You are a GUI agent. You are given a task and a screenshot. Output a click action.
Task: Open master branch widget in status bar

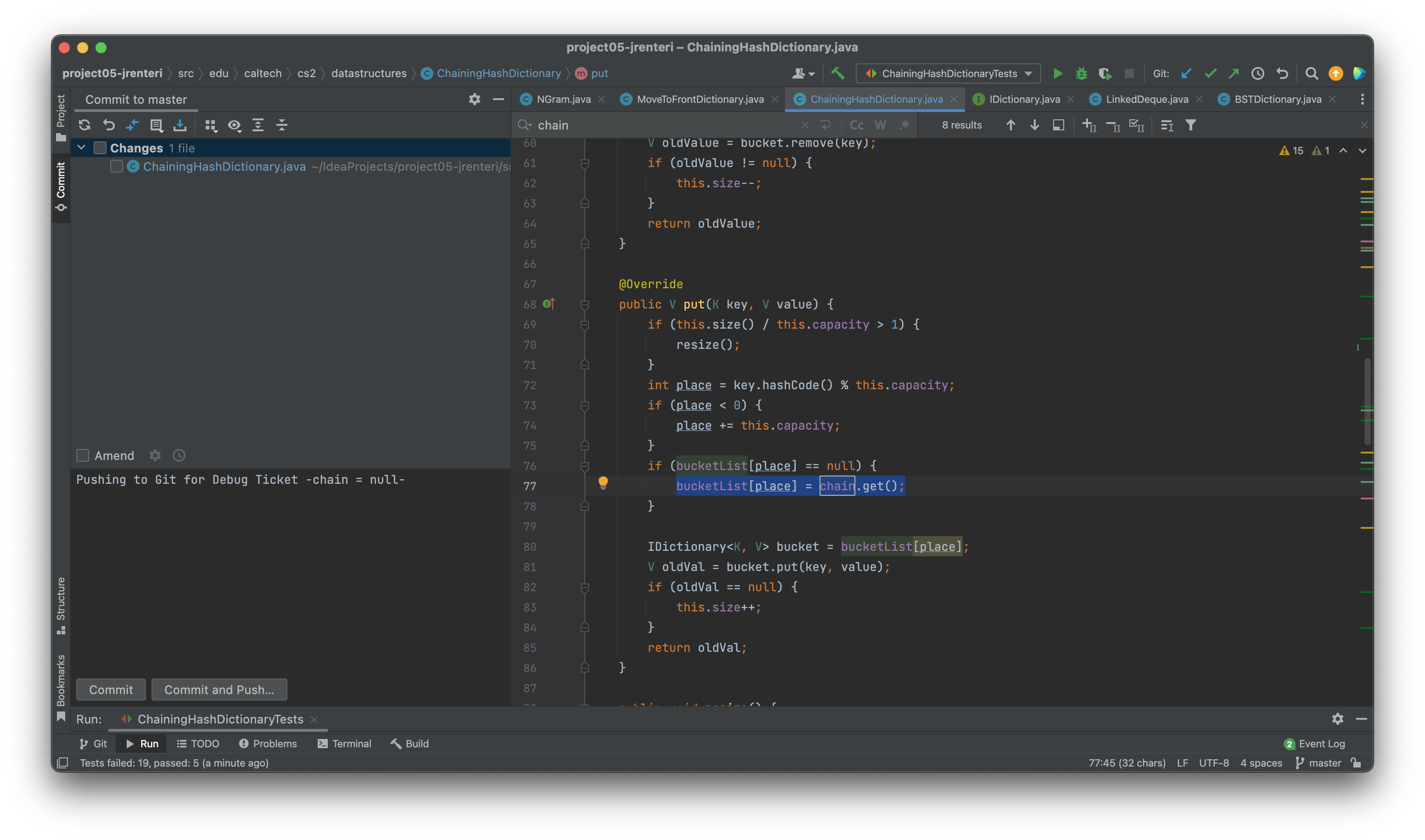(1318, 763)
